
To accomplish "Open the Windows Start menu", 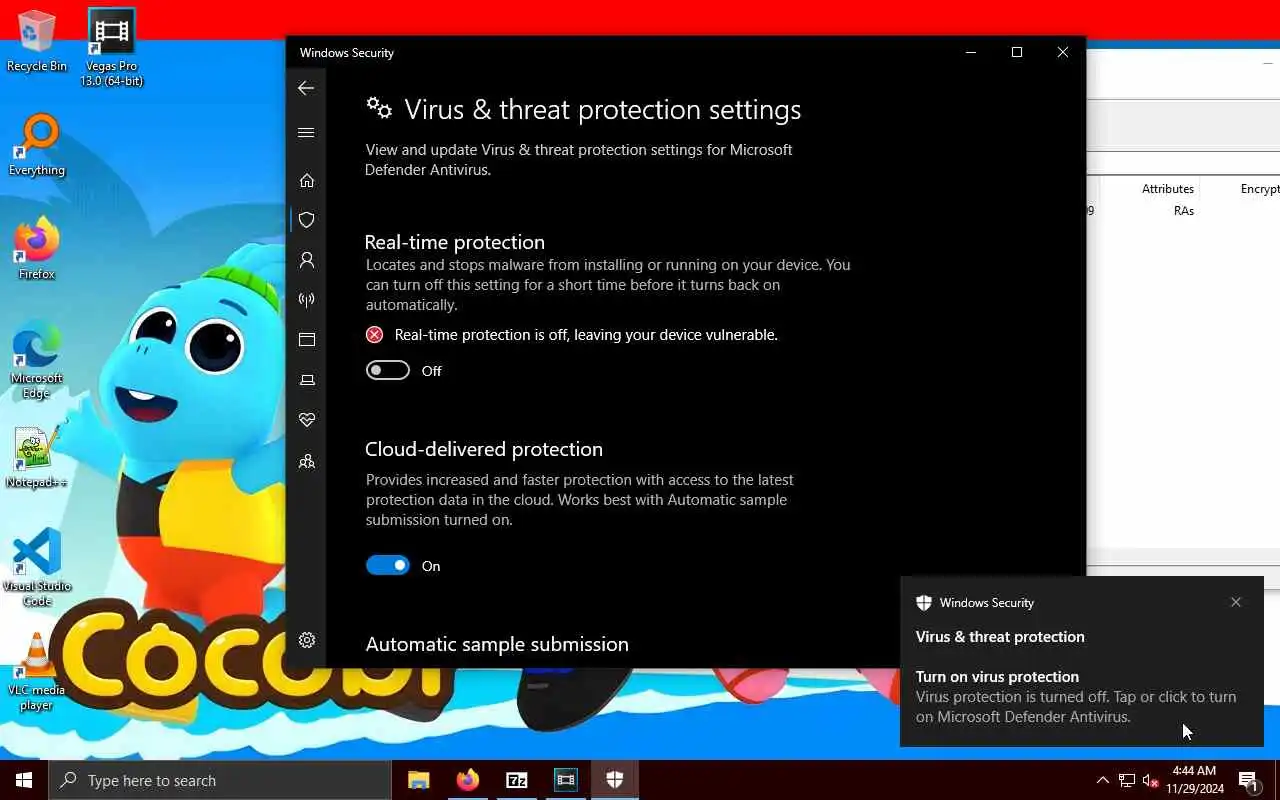I will pos(24,780).
